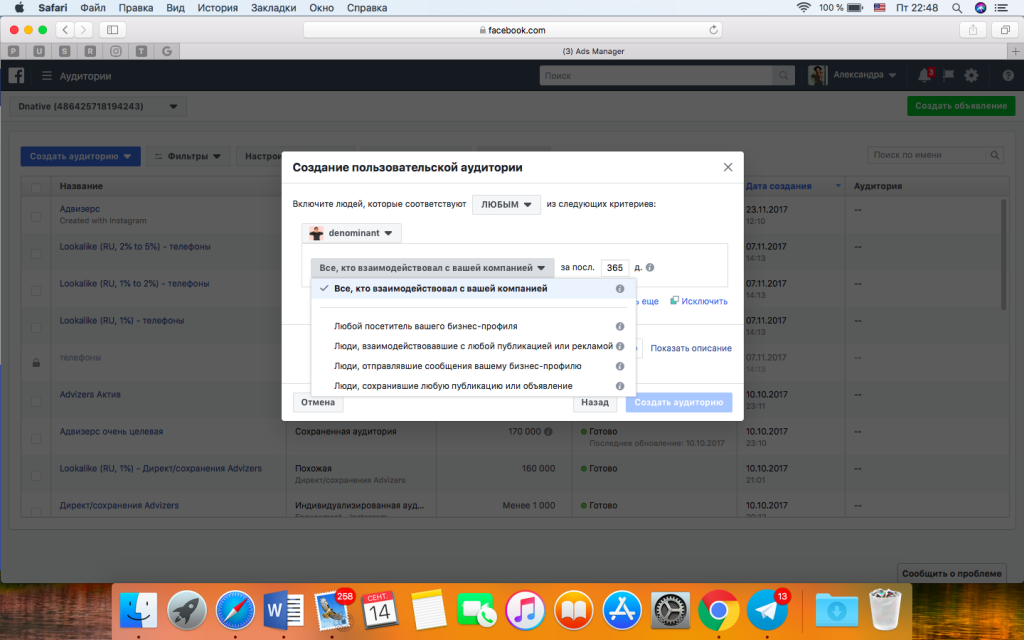Click the help question mark icon
The image size is (1024, 640).
[1007, 76]
